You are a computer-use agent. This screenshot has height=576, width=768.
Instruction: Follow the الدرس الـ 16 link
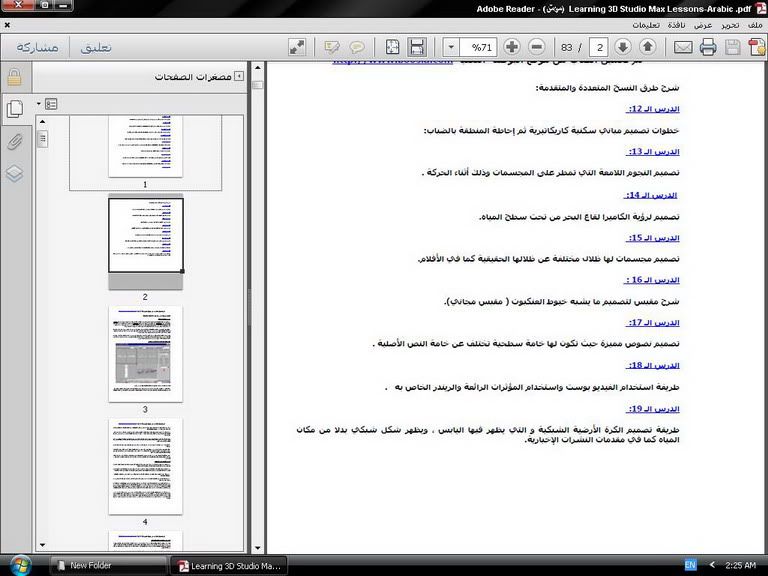pos(652,280)
